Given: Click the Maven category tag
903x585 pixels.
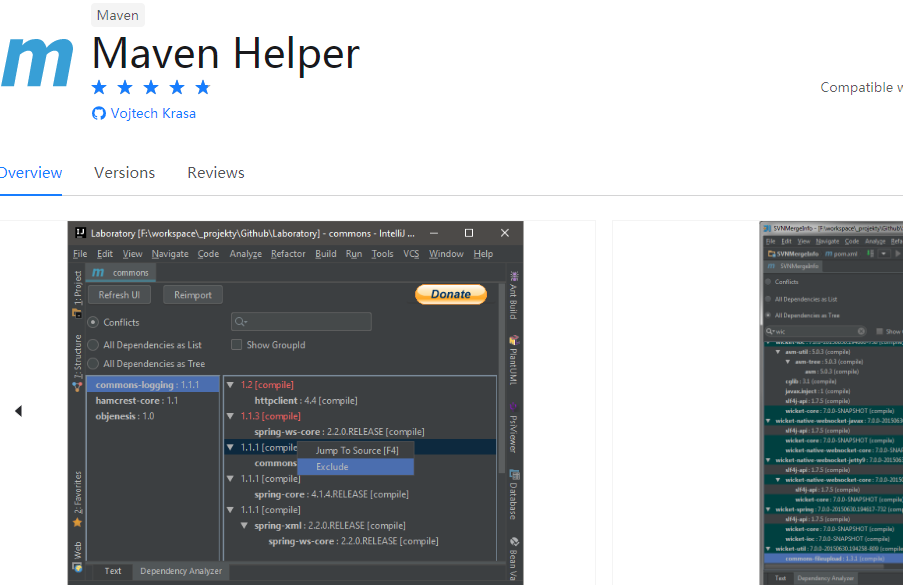Looking at the screenshot, I should click(x=117, y=15).
